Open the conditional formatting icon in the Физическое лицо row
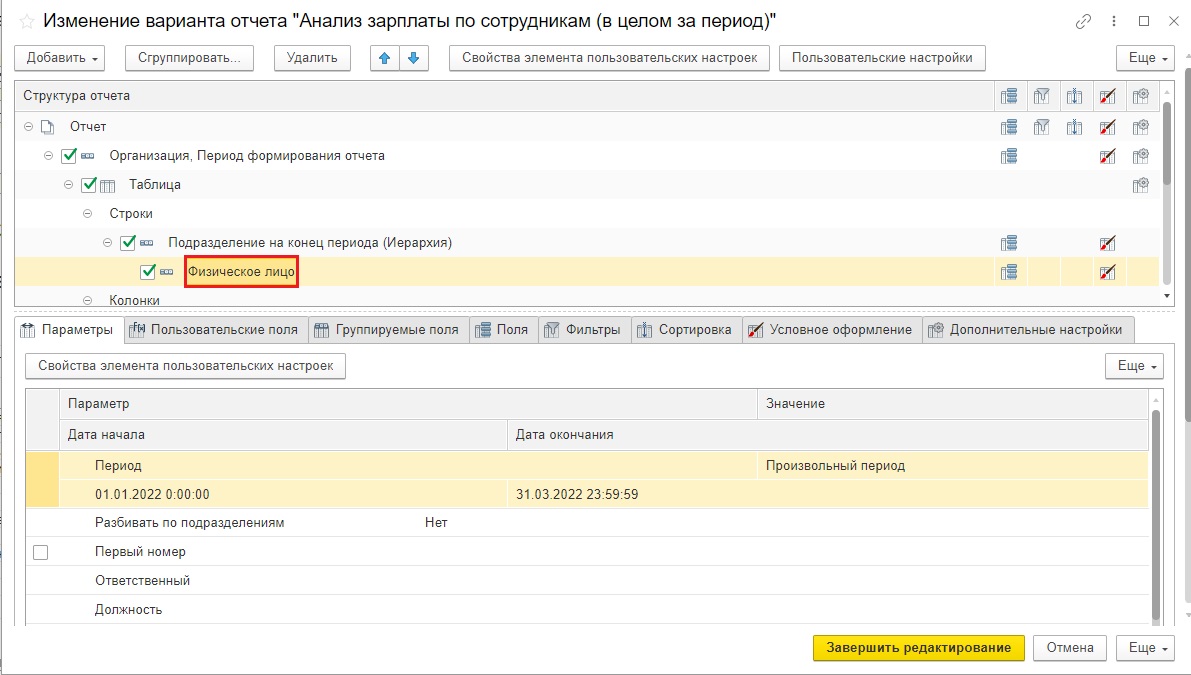This screenshot has height=675, width=1191. 1107,272
